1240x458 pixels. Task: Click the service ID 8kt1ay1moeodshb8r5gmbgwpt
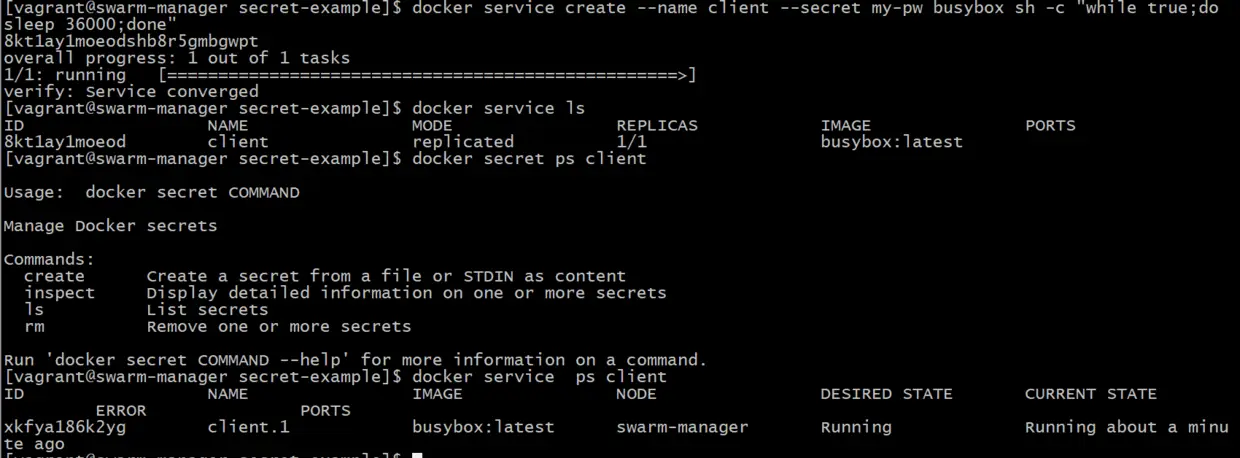pyautogui.click(x=131, y=42)
